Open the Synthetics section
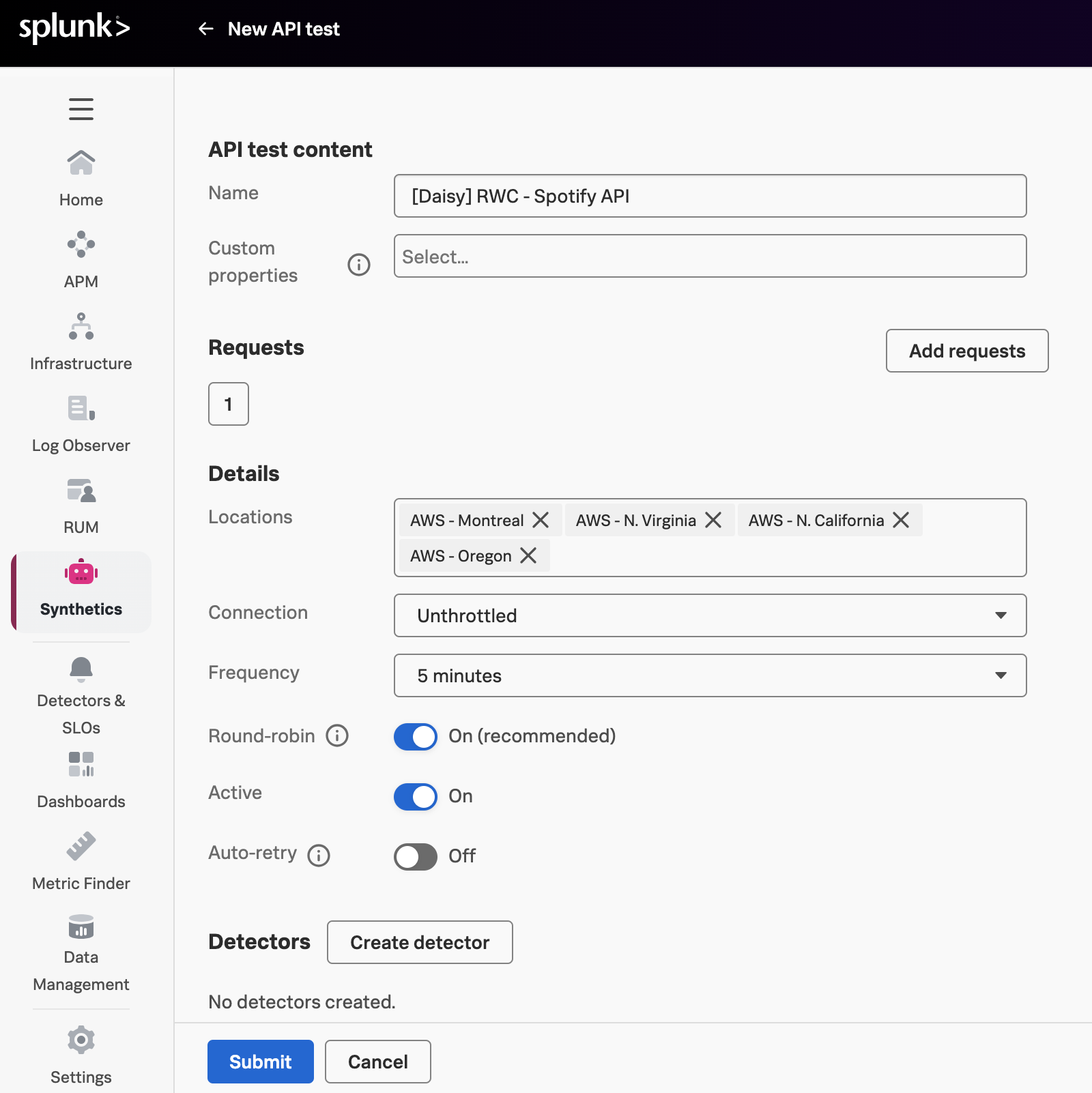This screenshot has height=1093, width=1092. point(81,591)
